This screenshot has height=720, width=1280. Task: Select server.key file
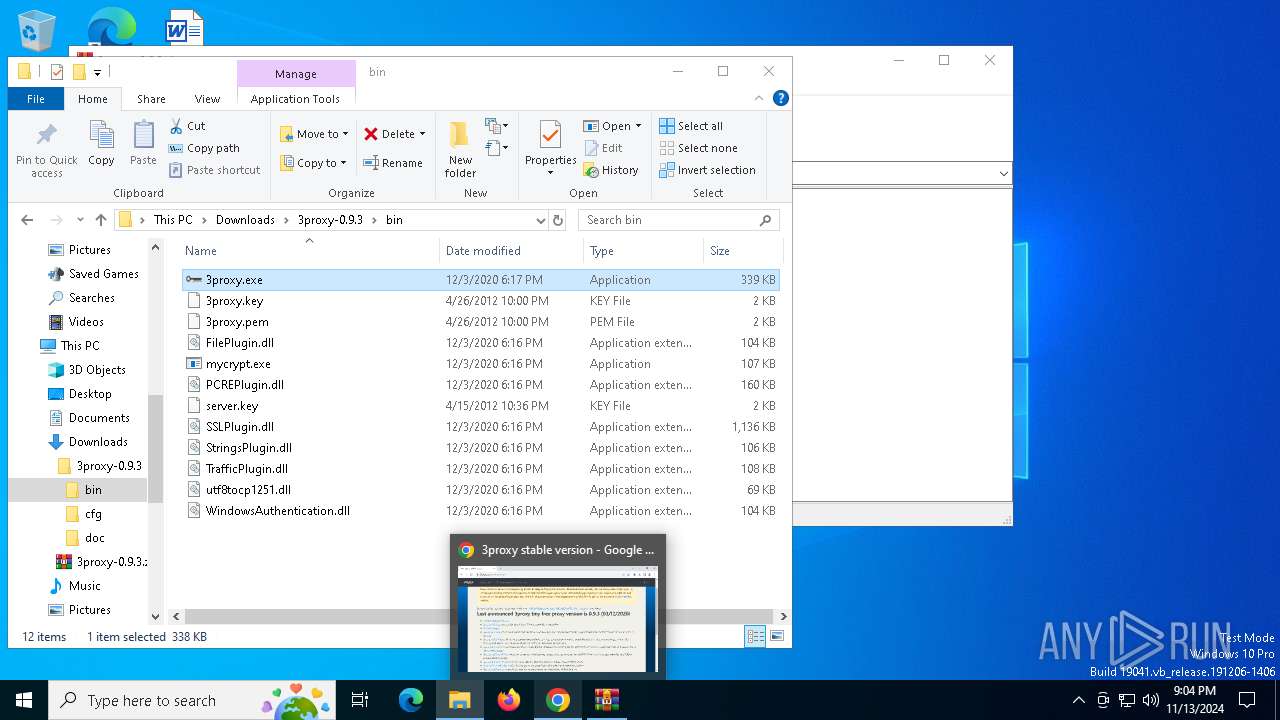pyautogui.click(x=480, y=406)
